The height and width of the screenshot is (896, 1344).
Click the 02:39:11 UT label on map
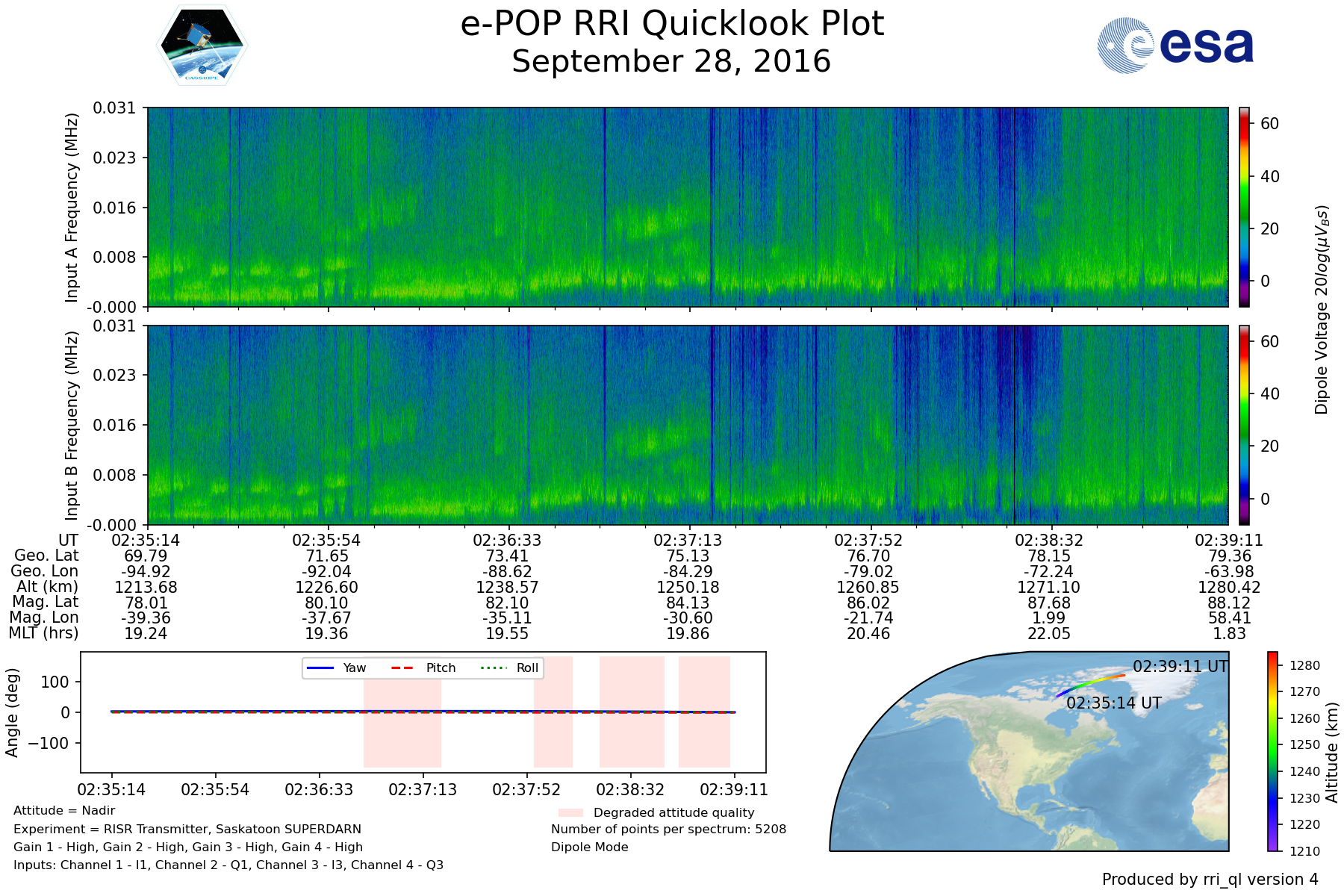[x=1180, y=666]
